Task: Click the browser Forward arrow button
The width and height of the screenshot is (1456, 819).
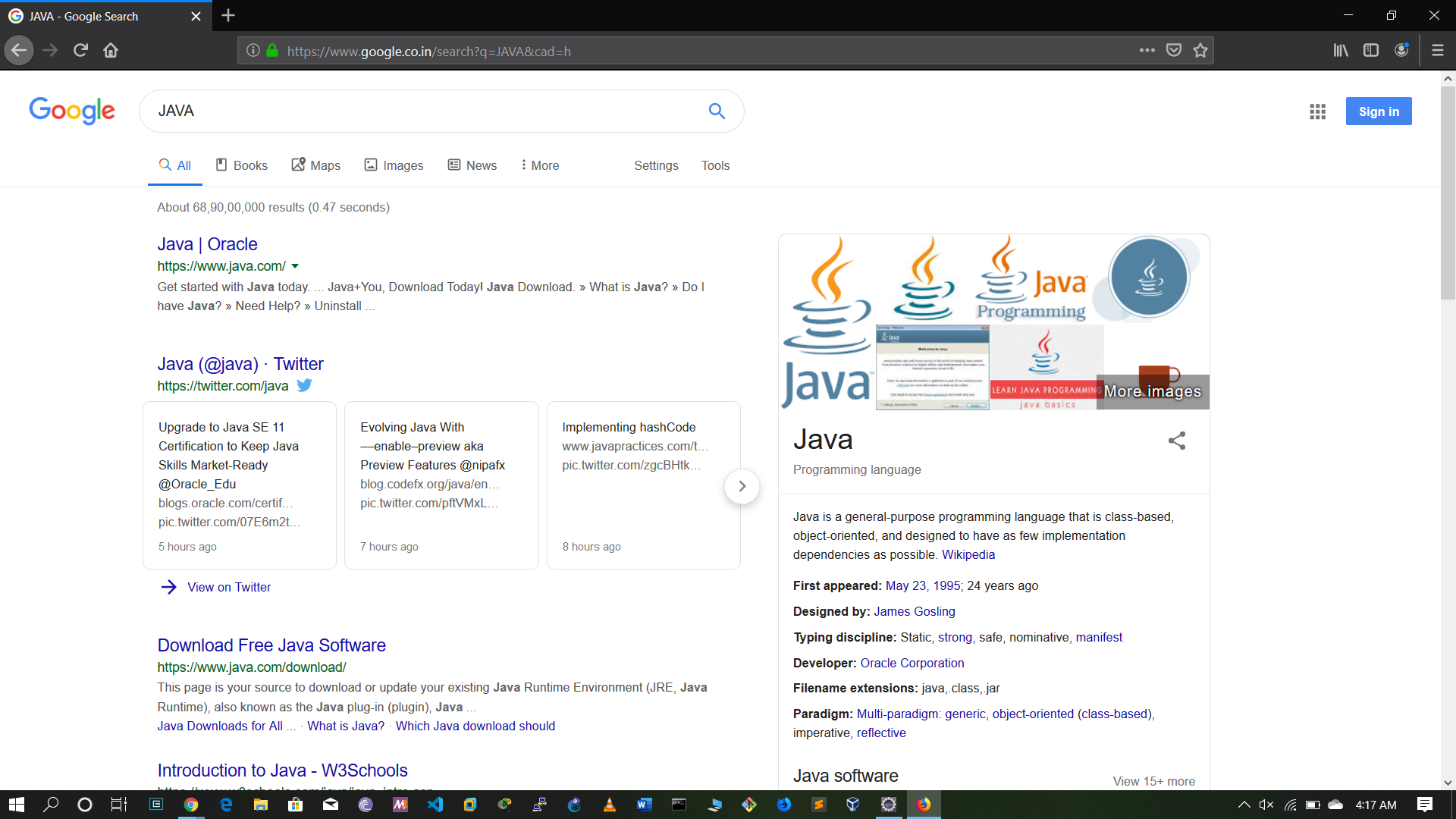Action: pyautogui.click(x=50, y=51)
